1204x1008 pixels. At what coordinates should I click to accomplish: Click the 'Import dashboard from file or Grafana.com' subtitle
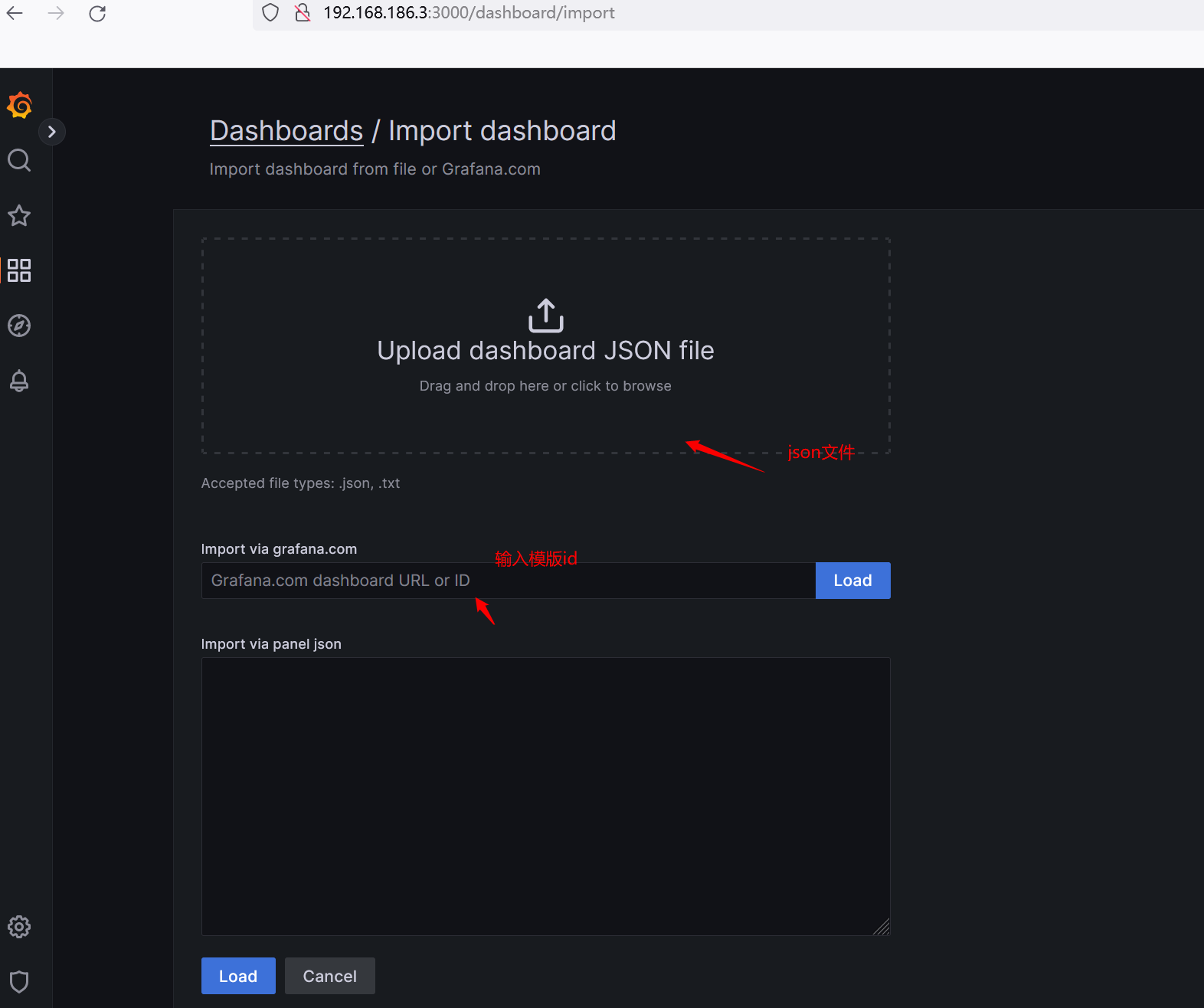click(375, 169)
